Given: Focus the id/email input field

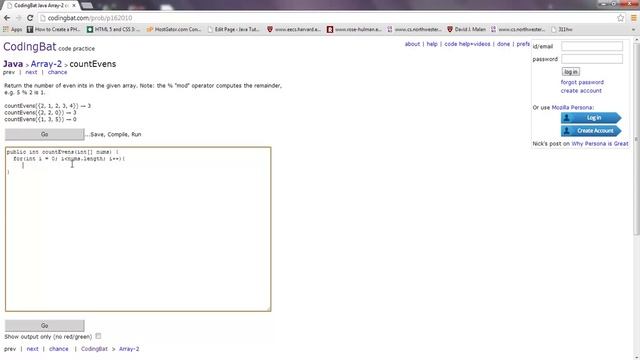Looking at the screenshot, I should pos(592,46).
